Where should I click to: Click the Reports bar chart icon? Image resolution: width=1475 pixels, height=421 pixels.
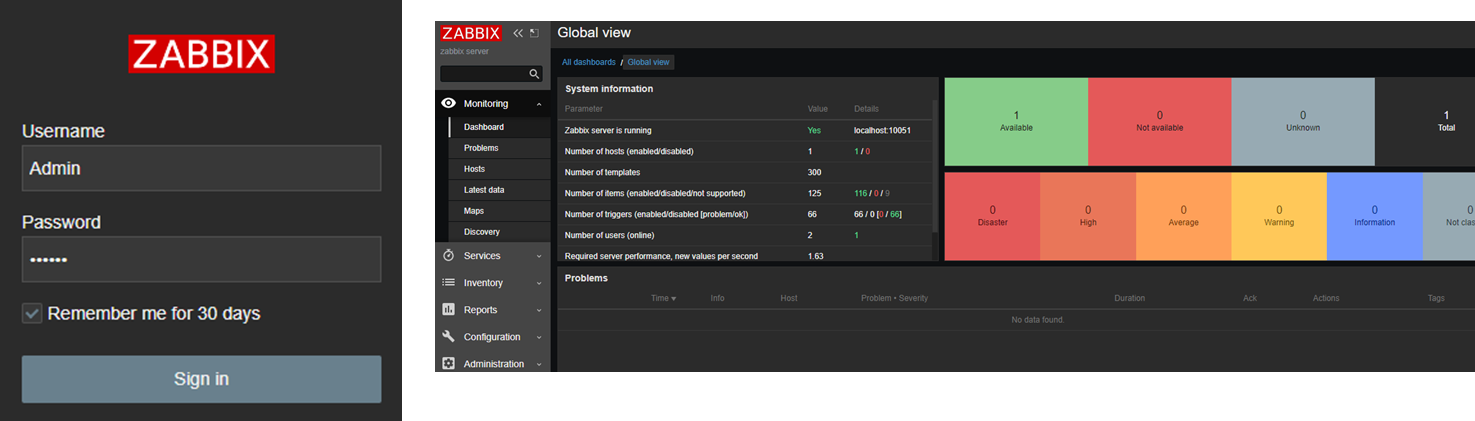[449, 310]
